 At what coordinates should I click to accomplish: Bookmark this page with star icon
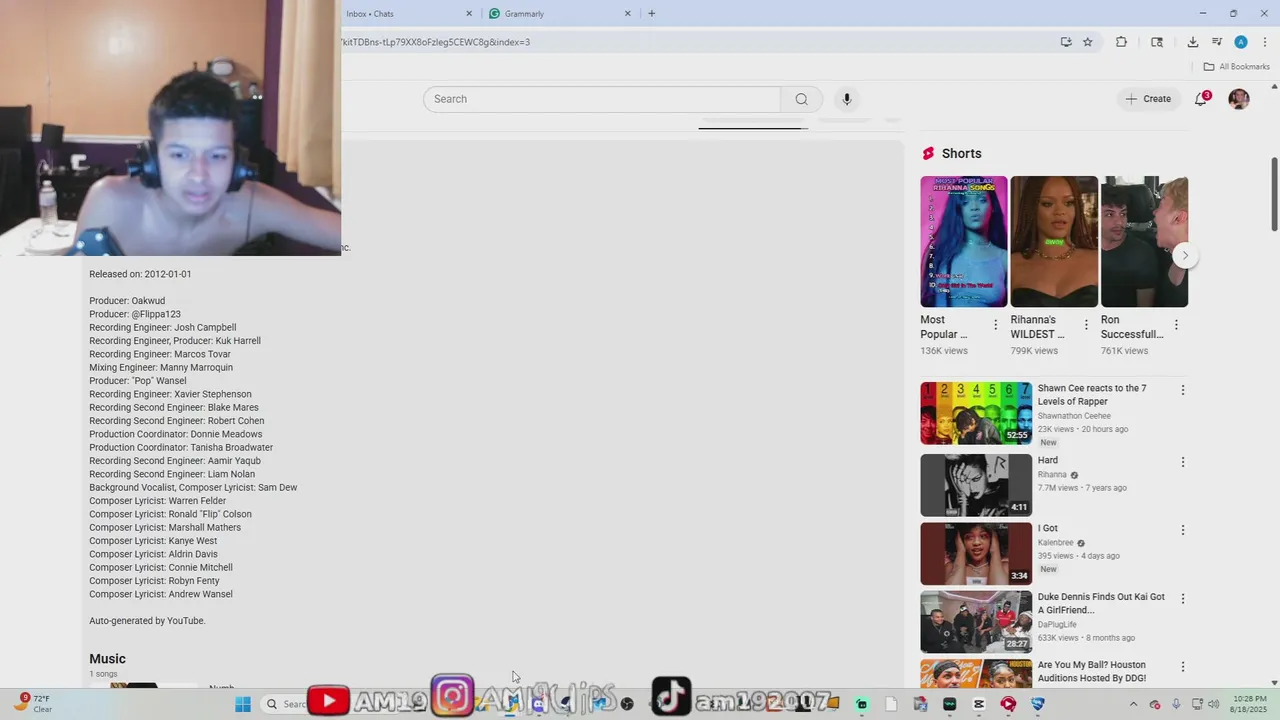1088,42
